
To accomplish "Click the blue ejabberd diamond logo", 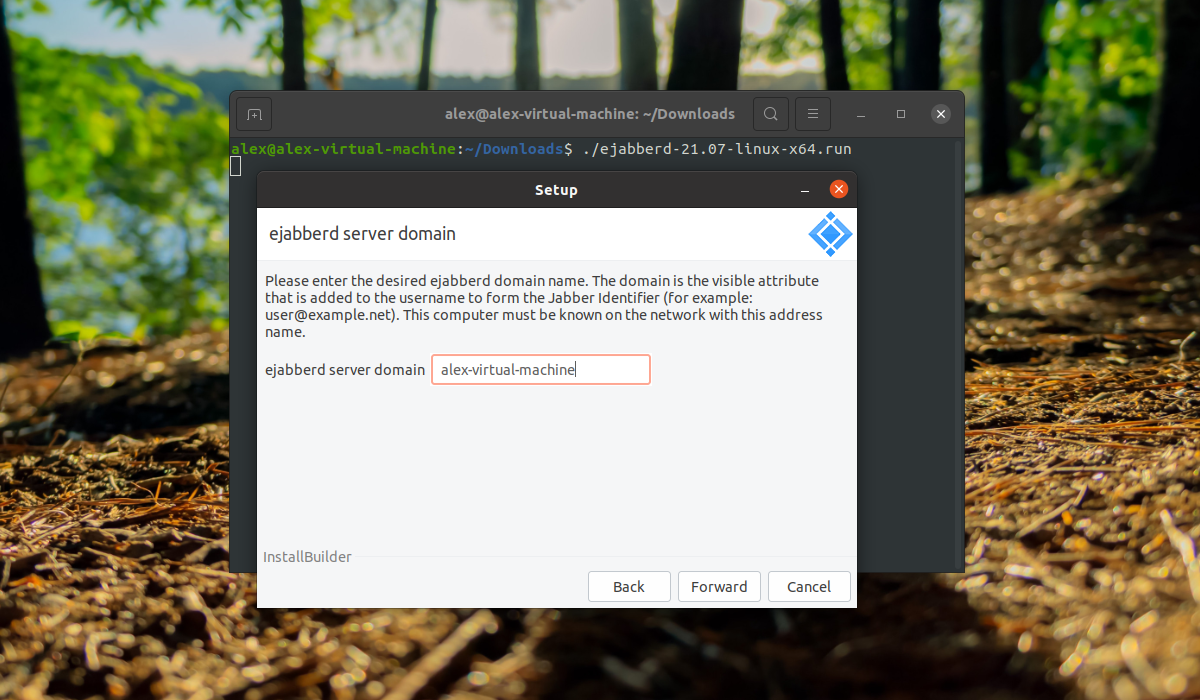I will coord(830,234).
